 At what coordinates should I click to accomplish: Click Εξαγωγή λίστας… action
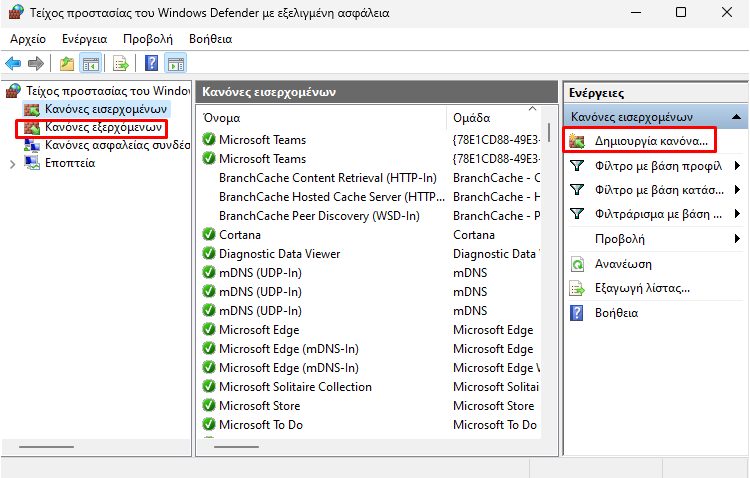click(642, 289)
